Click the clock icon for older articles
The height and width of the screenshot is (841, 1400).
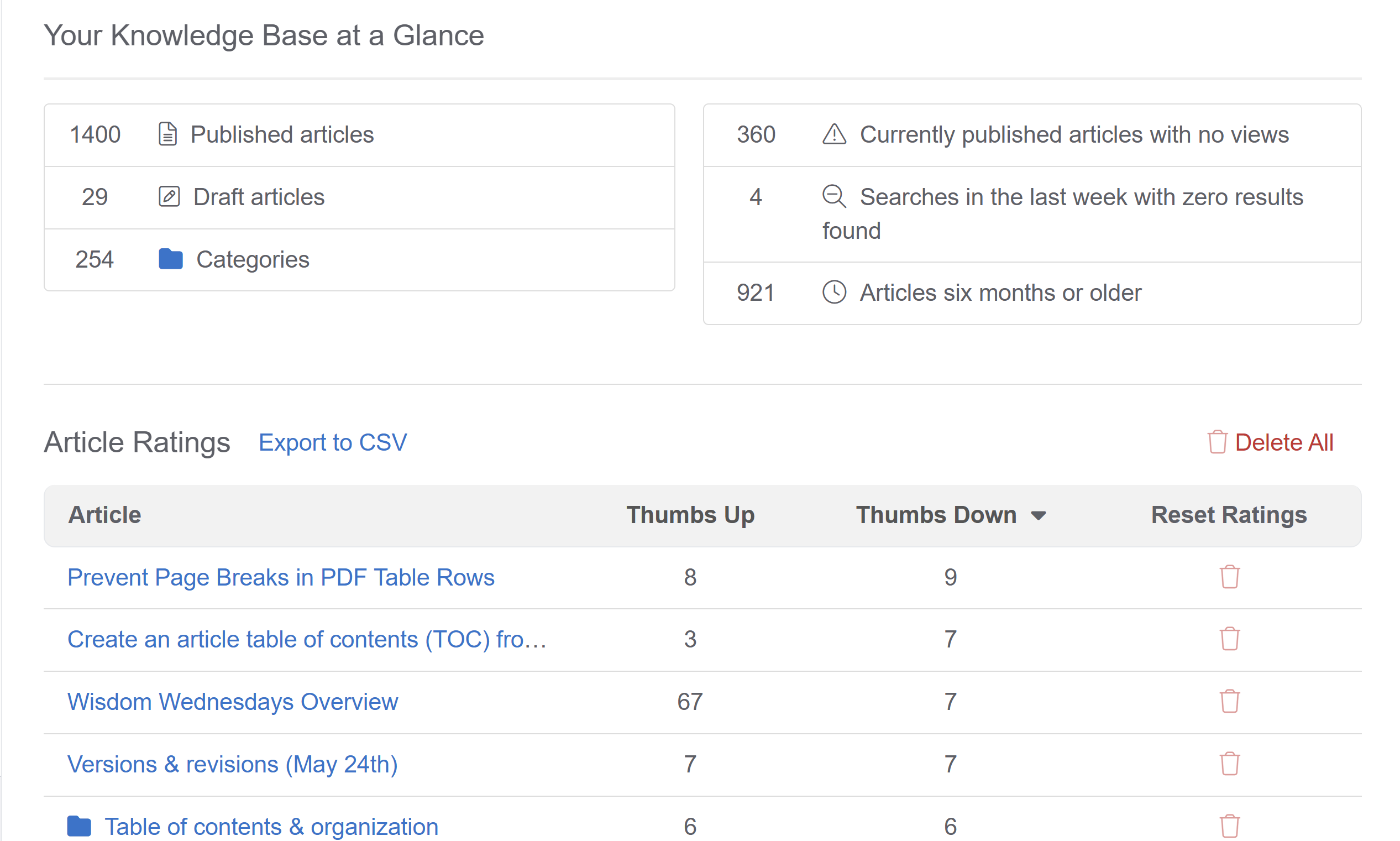pyautogui.click(x=833, y=292)
